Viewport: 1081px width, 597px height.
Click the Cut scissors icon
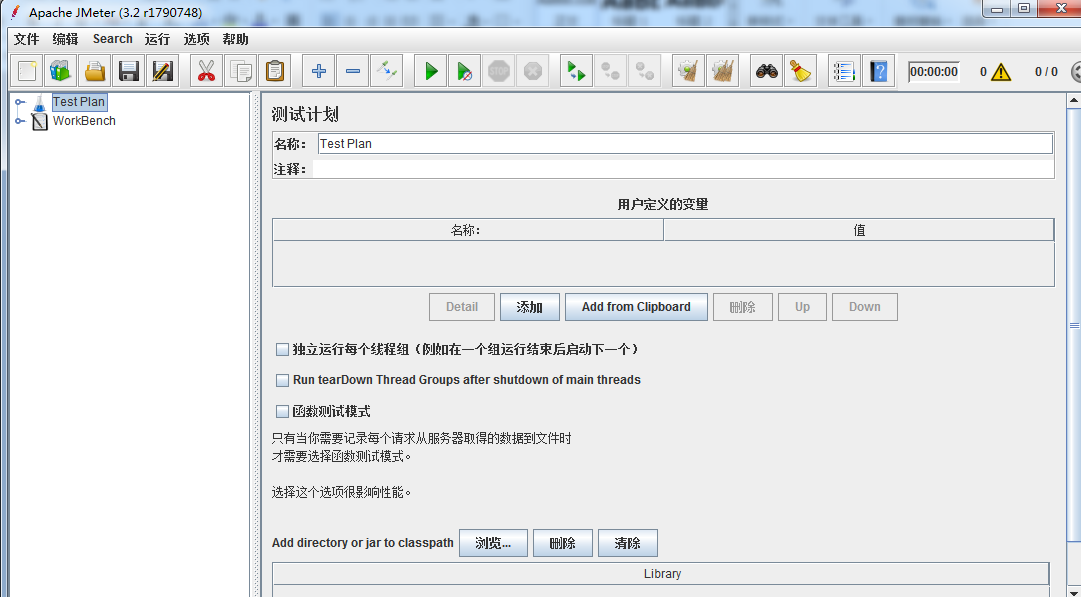pyautogui.click(x=206, y=71)
